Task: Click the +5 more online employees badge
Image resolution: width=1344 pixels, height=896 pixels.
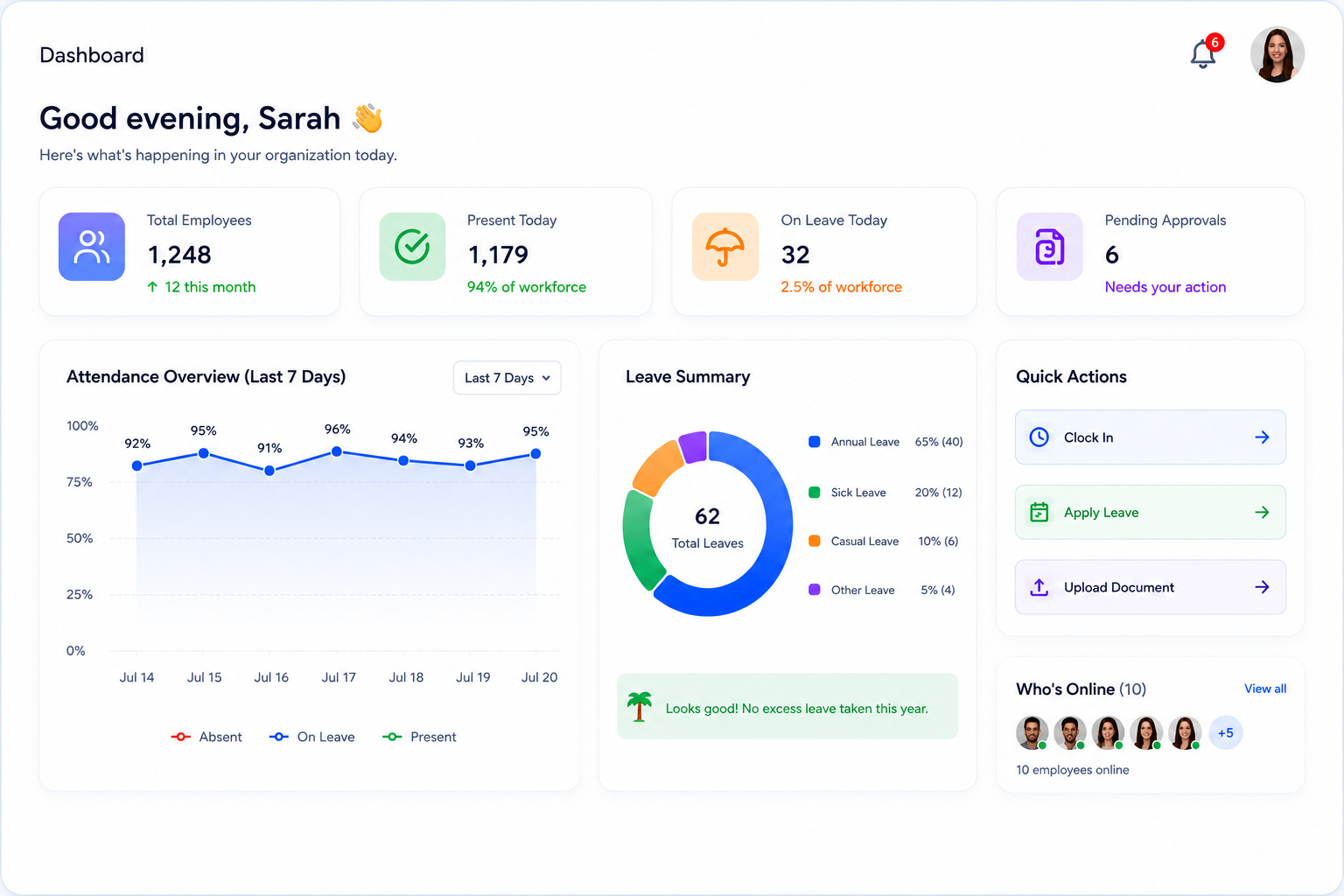Action: (1226, 733)
